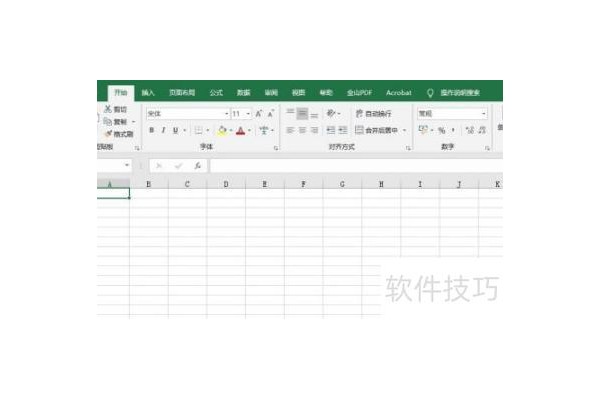Align cell text to the top

[290, 113]
